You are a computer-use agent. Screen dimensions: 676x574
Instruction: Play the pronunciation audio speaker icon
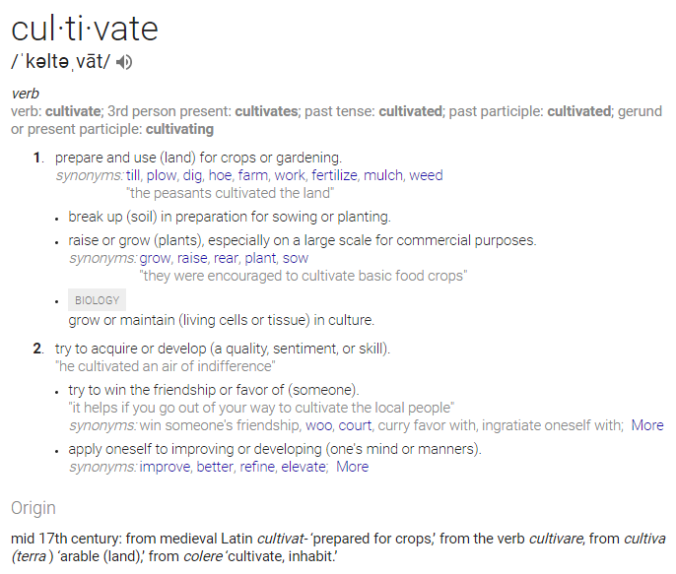point(124,62)
